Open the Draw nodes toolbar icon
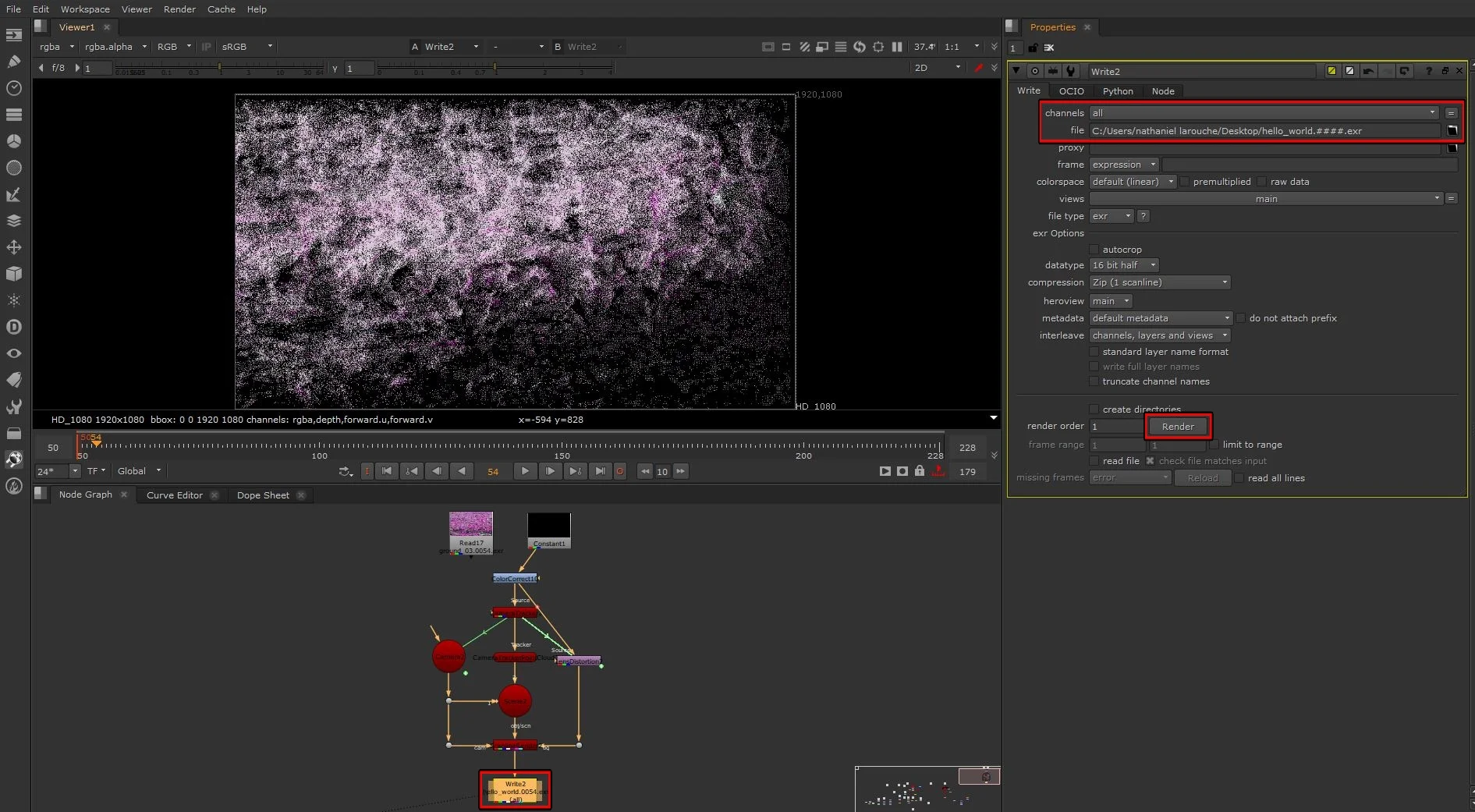1475x812 pixels. pyautogui.click(x=13, y=62)
